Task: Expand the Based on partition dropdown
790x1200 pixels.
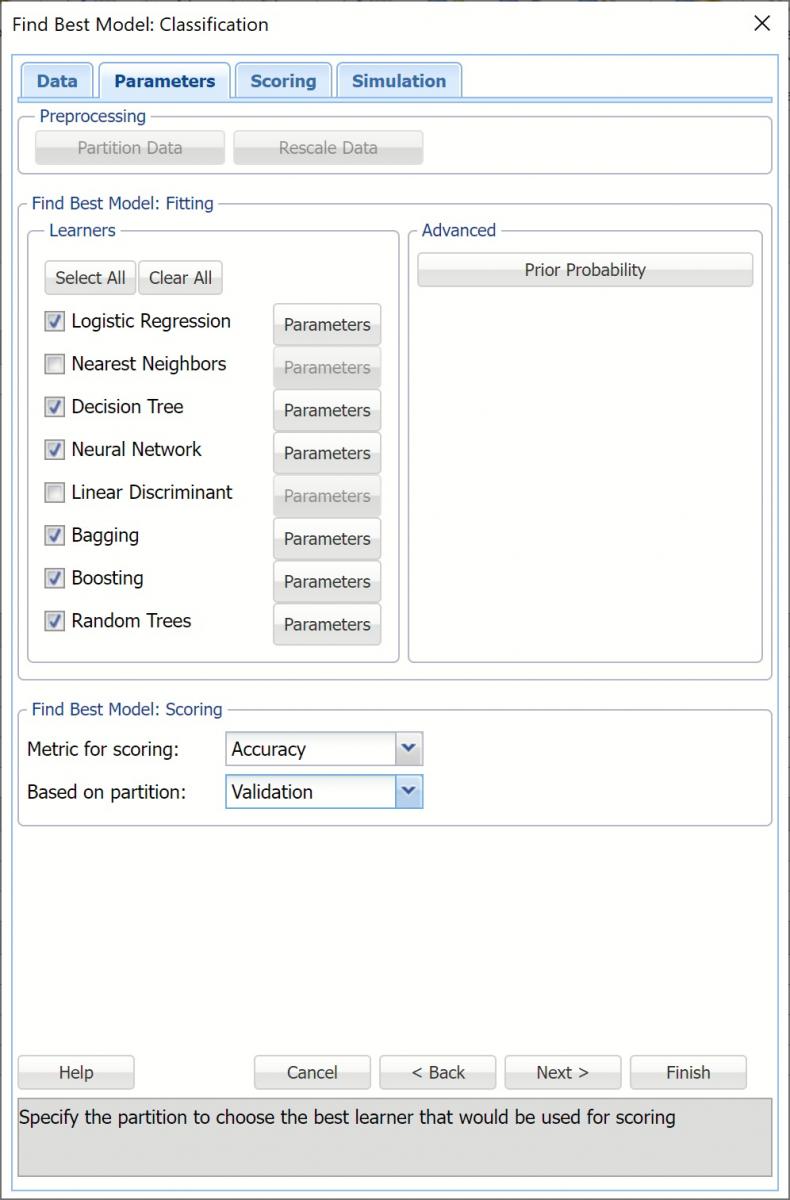Action: coord(408,792)
